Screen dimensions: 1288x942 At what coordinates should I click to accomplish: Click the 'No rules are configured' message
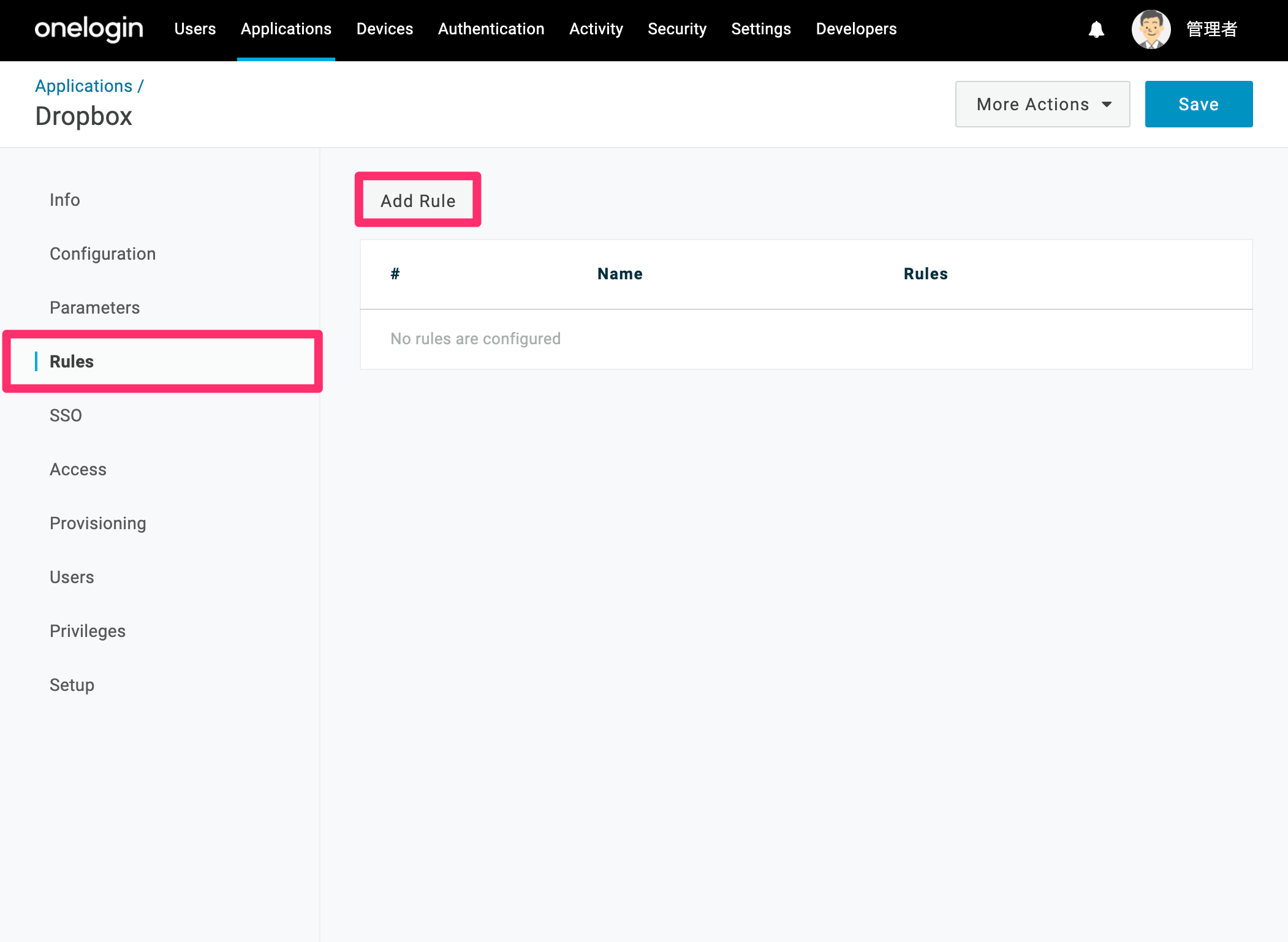tap(475, 339)
